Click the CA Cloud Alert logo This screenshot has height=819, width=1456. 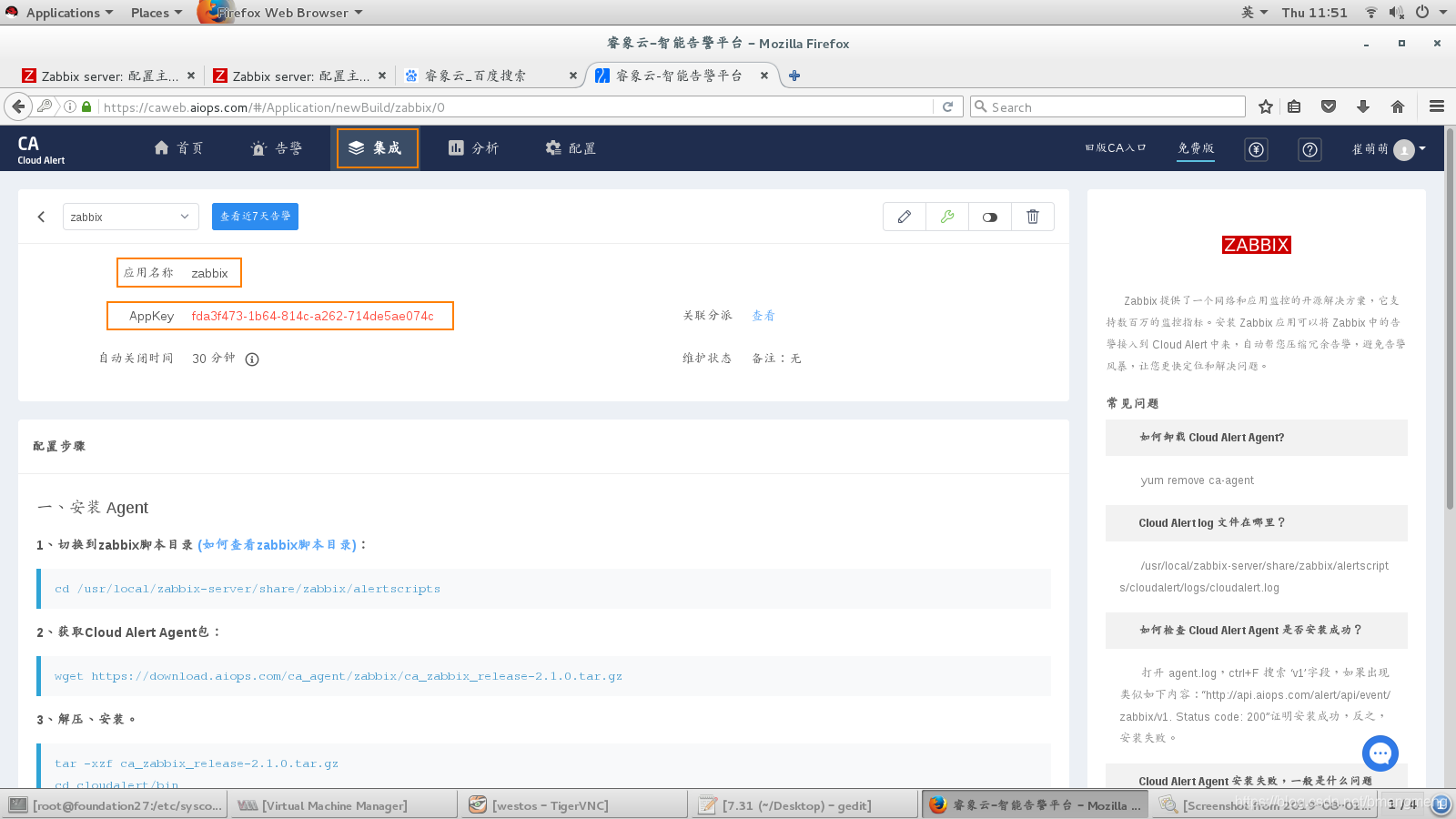pos(40,149)
